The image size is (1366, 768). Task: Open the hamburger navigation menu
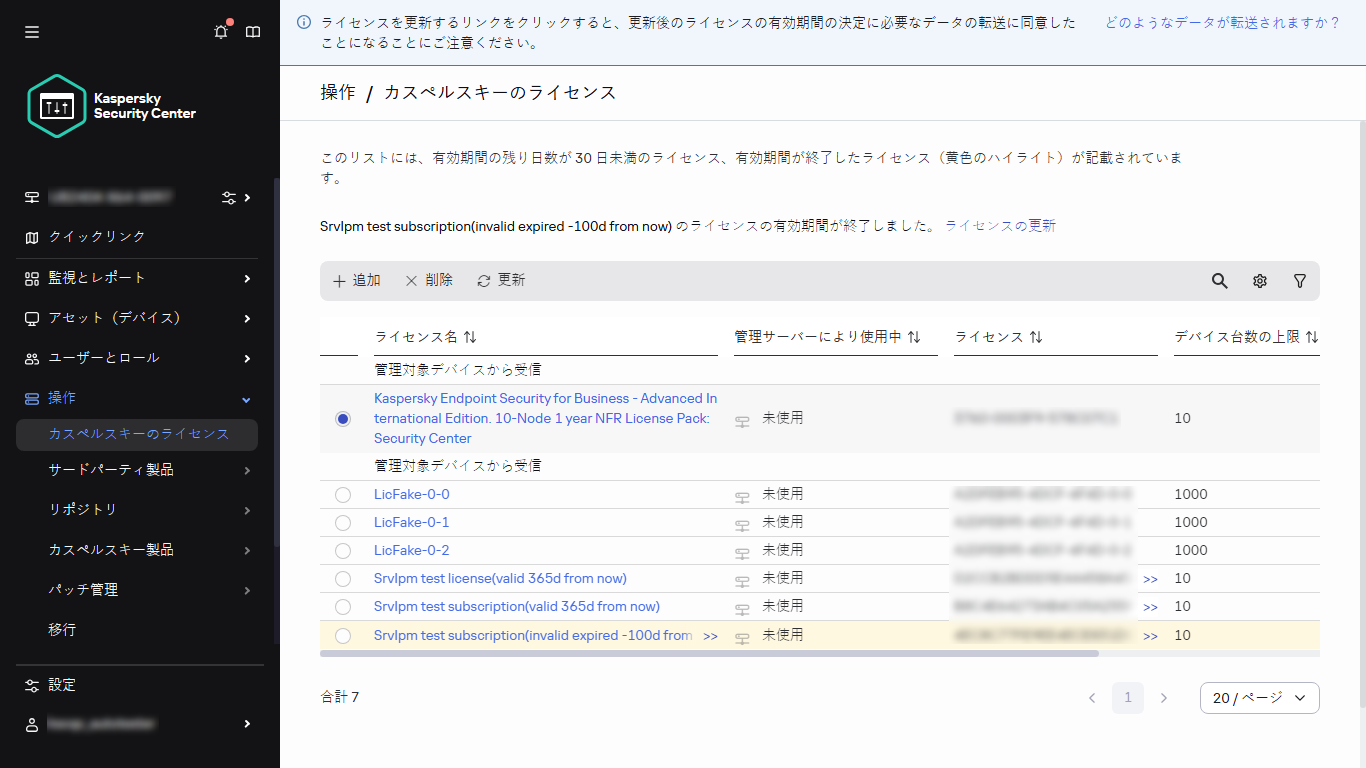31,31
